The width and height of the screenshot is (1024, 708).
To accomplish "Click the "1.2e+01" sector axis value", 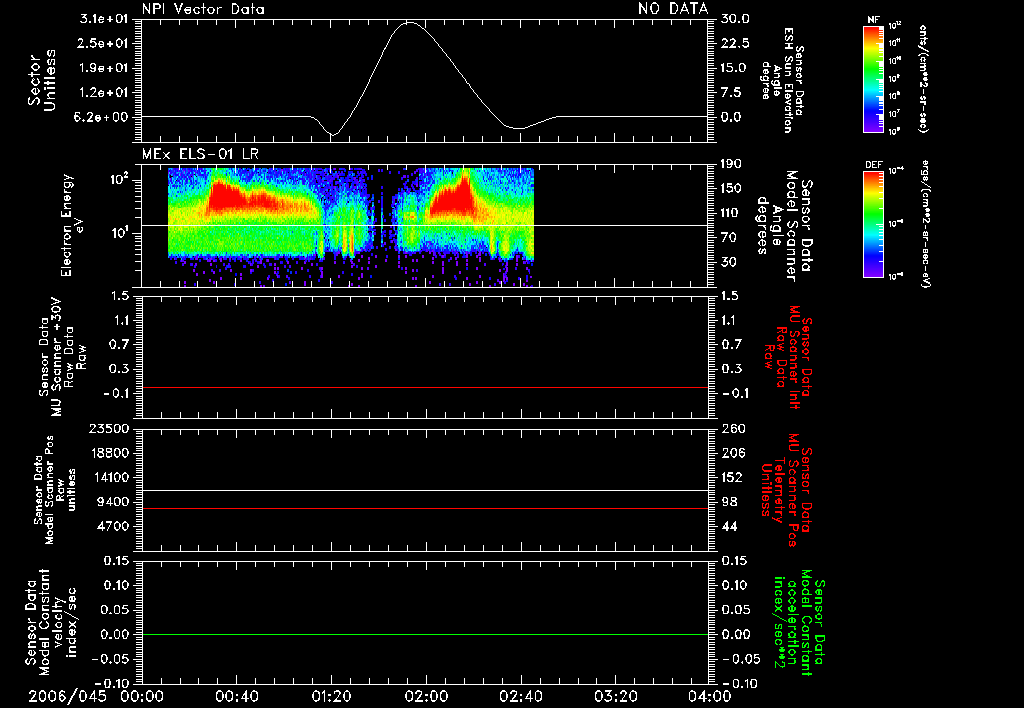I will (104, 93).
